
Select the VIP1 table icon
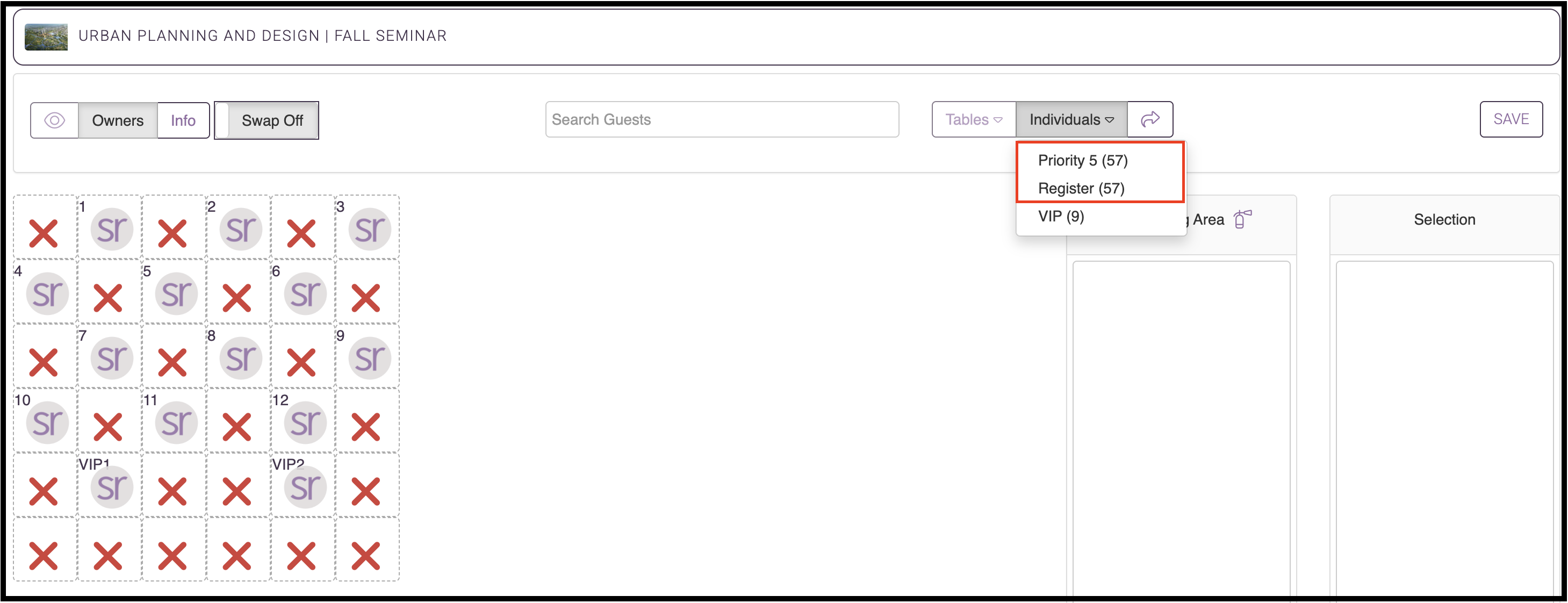112,488
